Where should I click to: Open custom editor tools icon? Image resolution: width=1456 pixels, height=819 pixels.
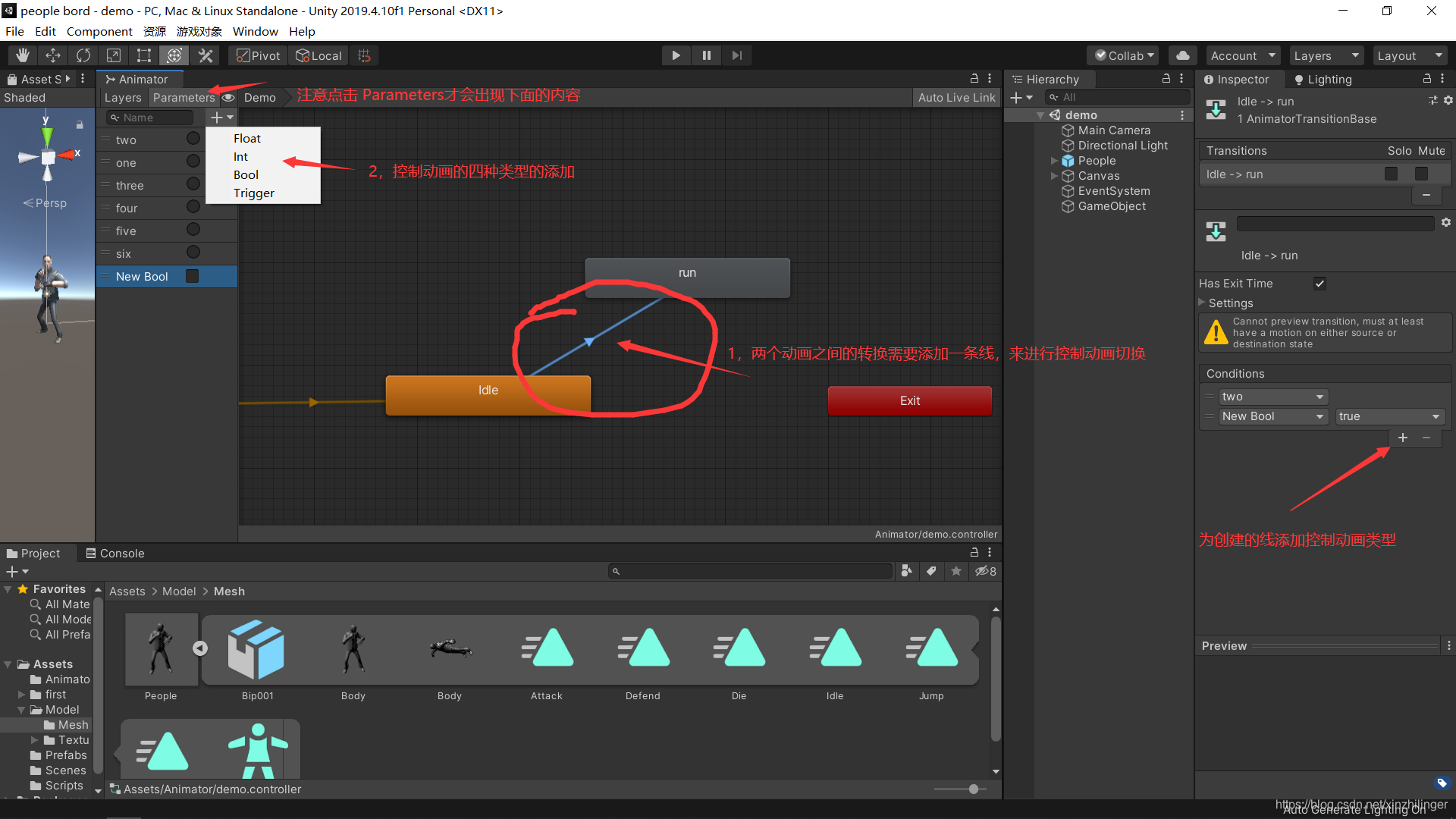(x=205, y=55)
